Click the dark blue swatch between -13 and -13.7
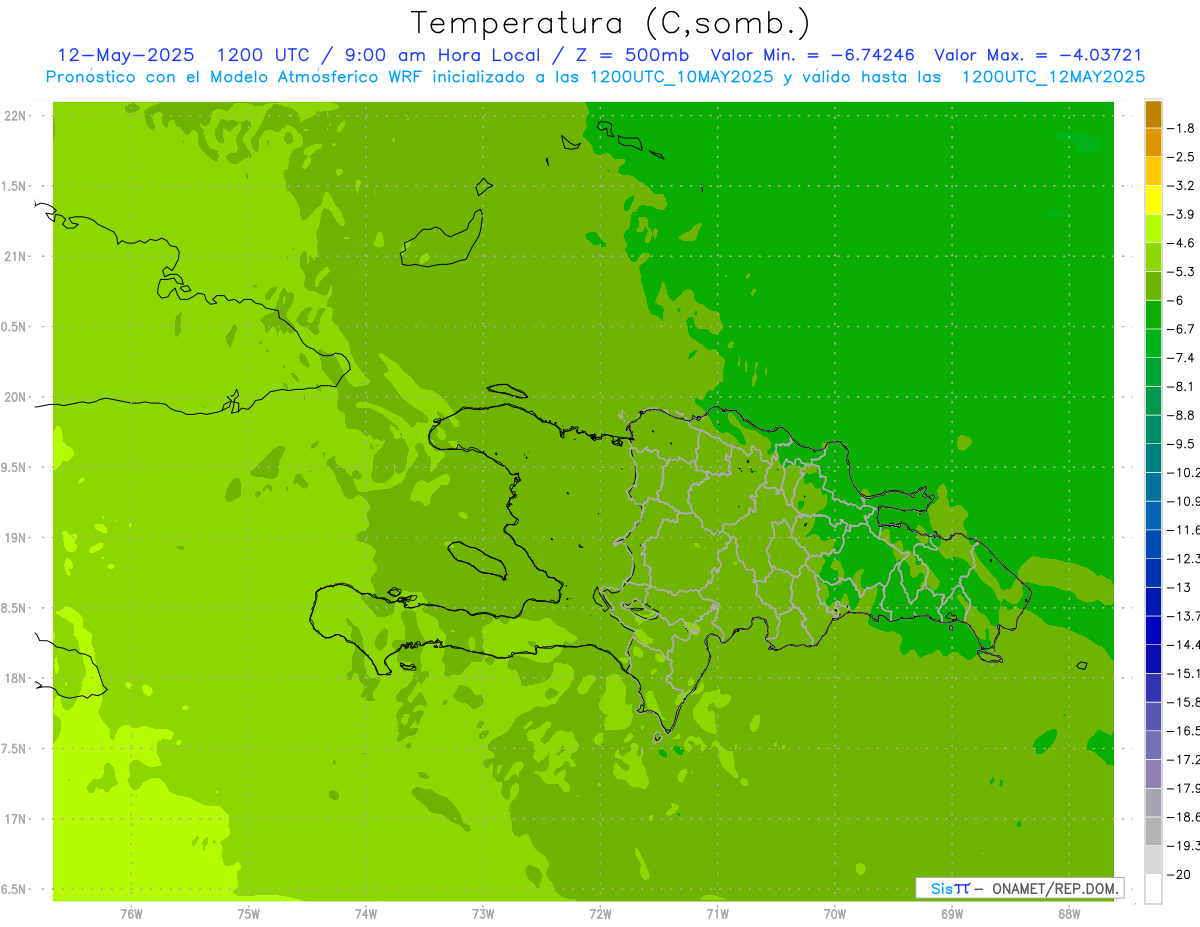 1153,601
